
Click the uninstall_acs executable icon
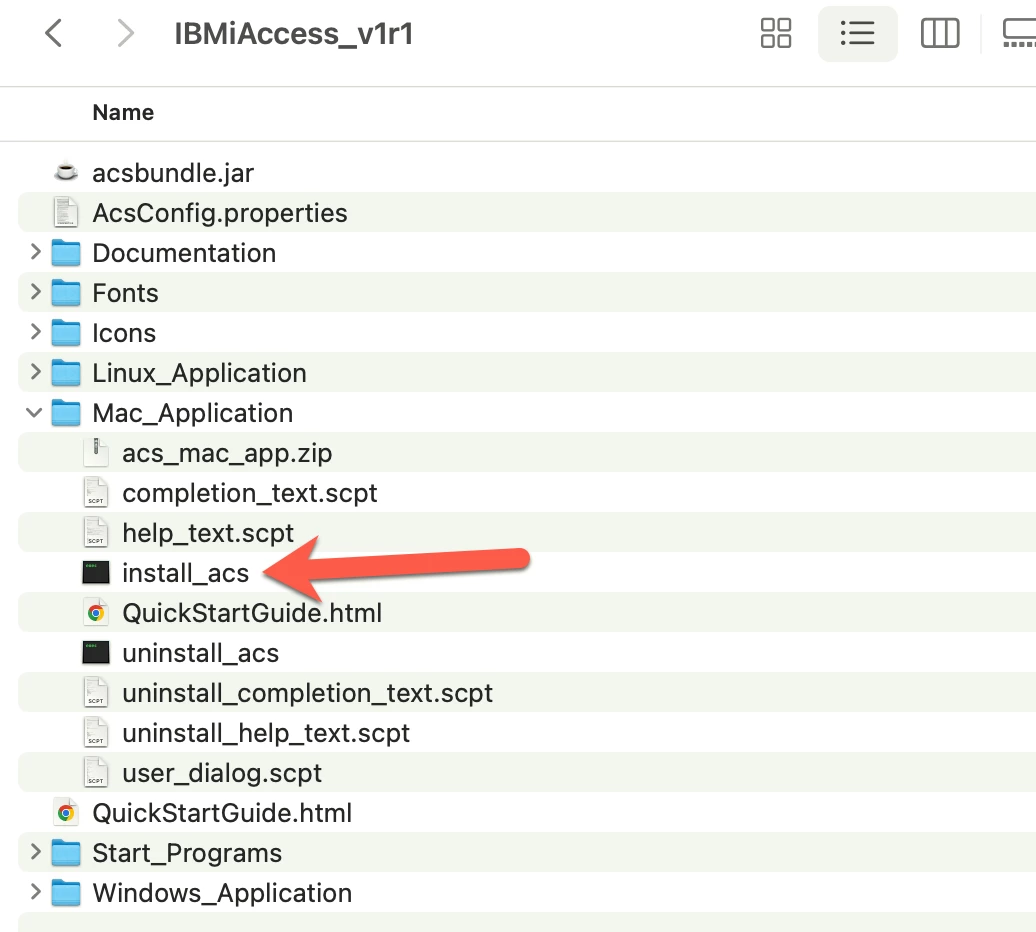tap(96, 653)
